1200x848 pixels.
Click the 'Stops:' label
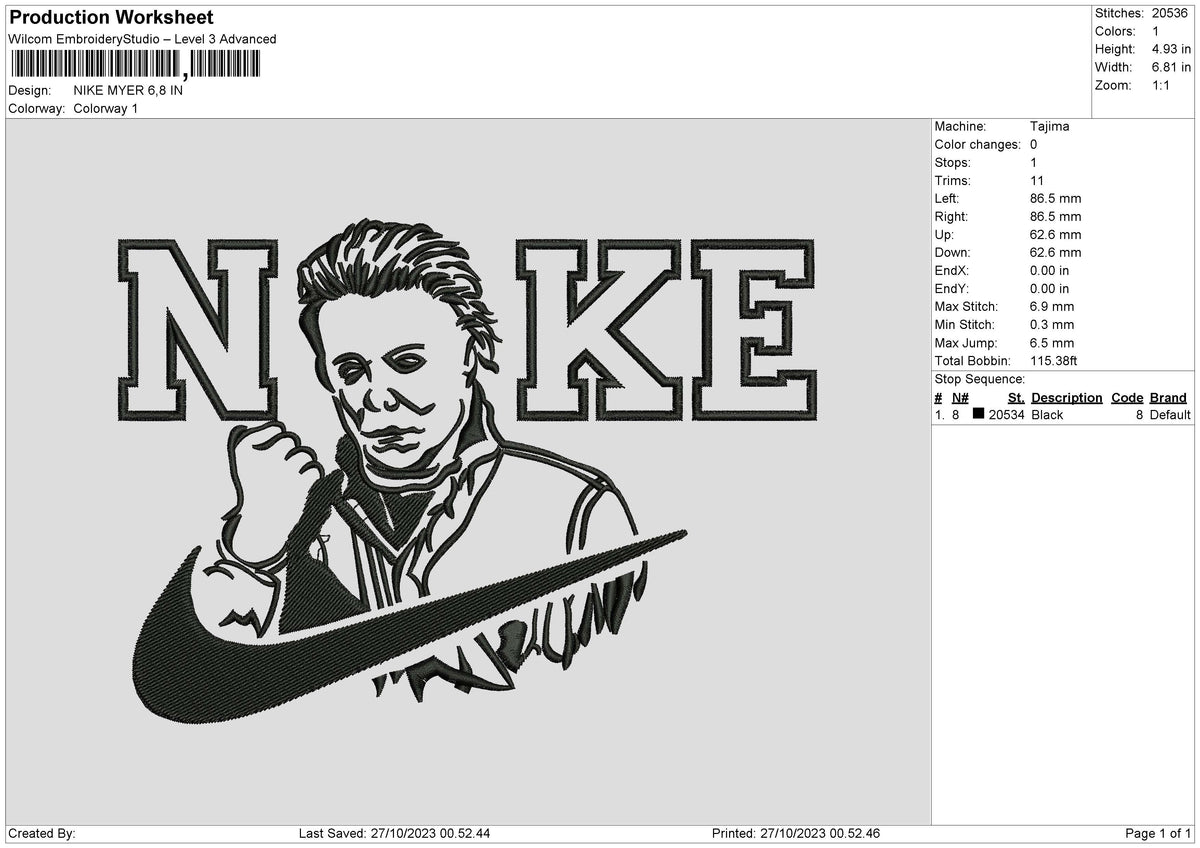[952, 163]
